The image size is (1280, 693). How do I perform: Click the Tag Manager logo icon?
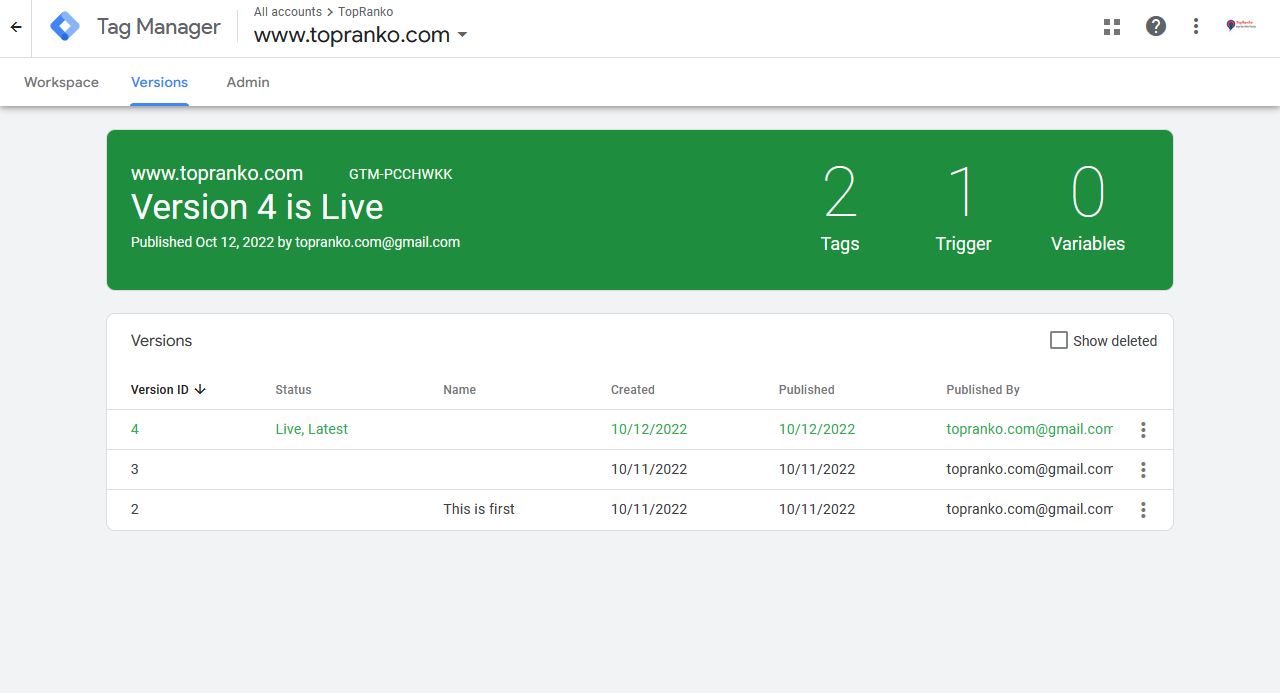(x=65, y=27)
